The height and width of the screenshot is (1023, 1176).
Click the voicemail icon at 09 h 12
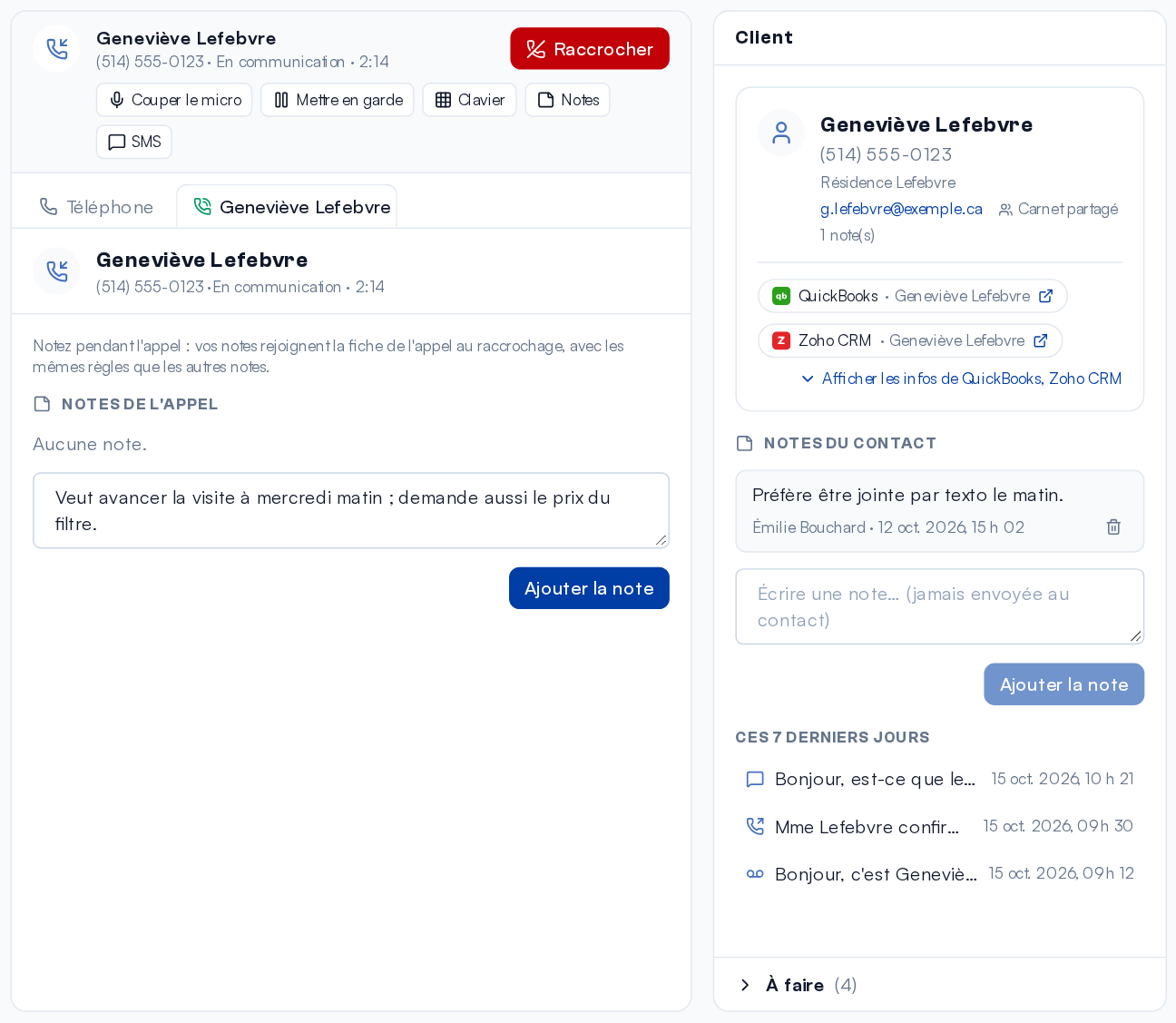pyautogui.click(x=755, y=874)
